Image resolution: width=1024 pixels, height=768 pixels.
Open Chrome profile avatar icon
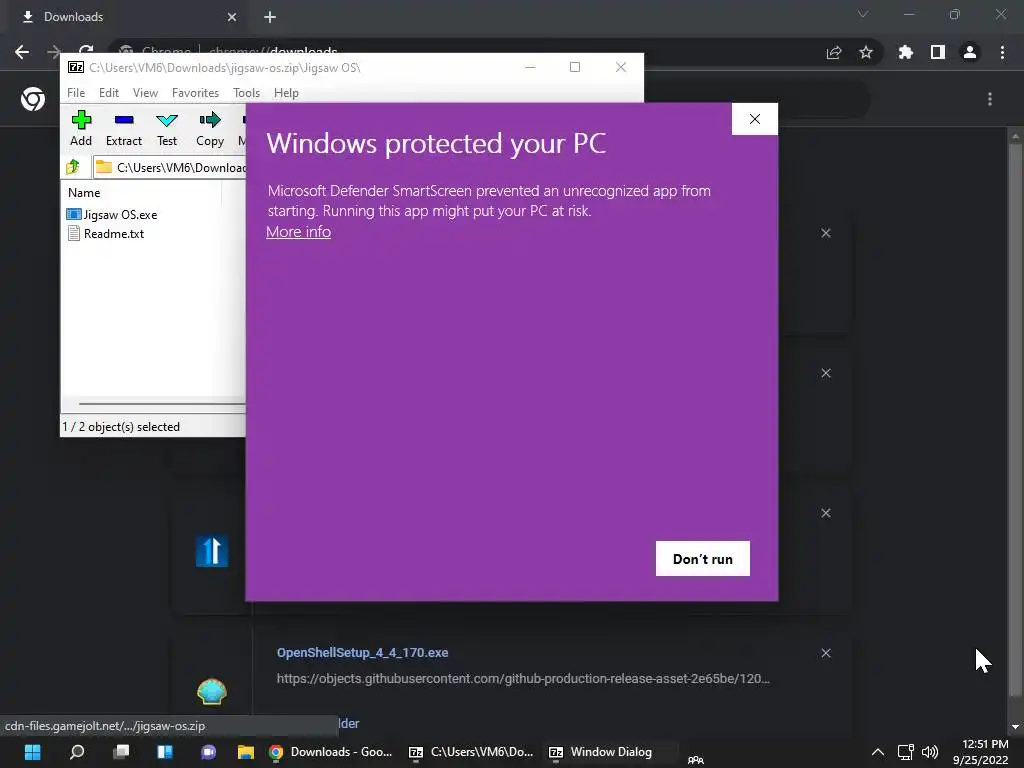coord(970,52)
